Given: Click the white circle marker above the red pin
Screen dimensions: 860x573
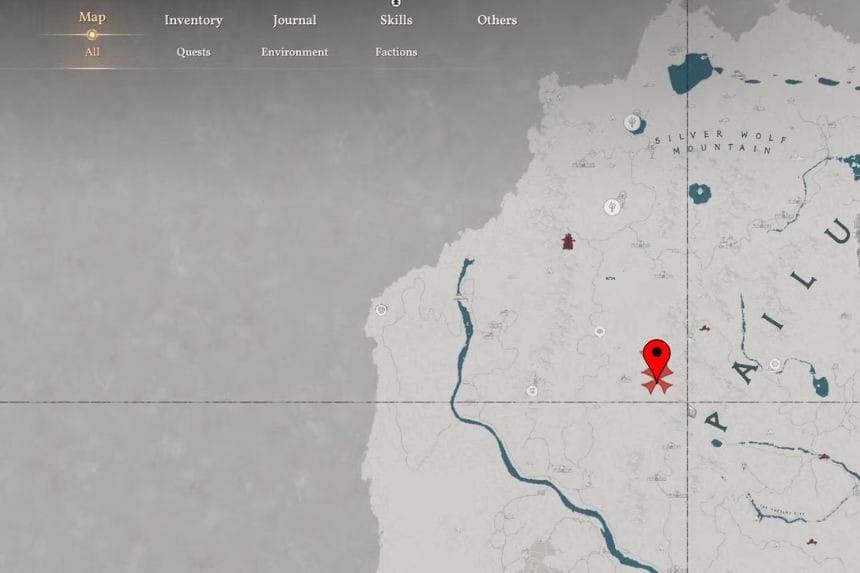Looking at the screenshot, I should [599, 331].
